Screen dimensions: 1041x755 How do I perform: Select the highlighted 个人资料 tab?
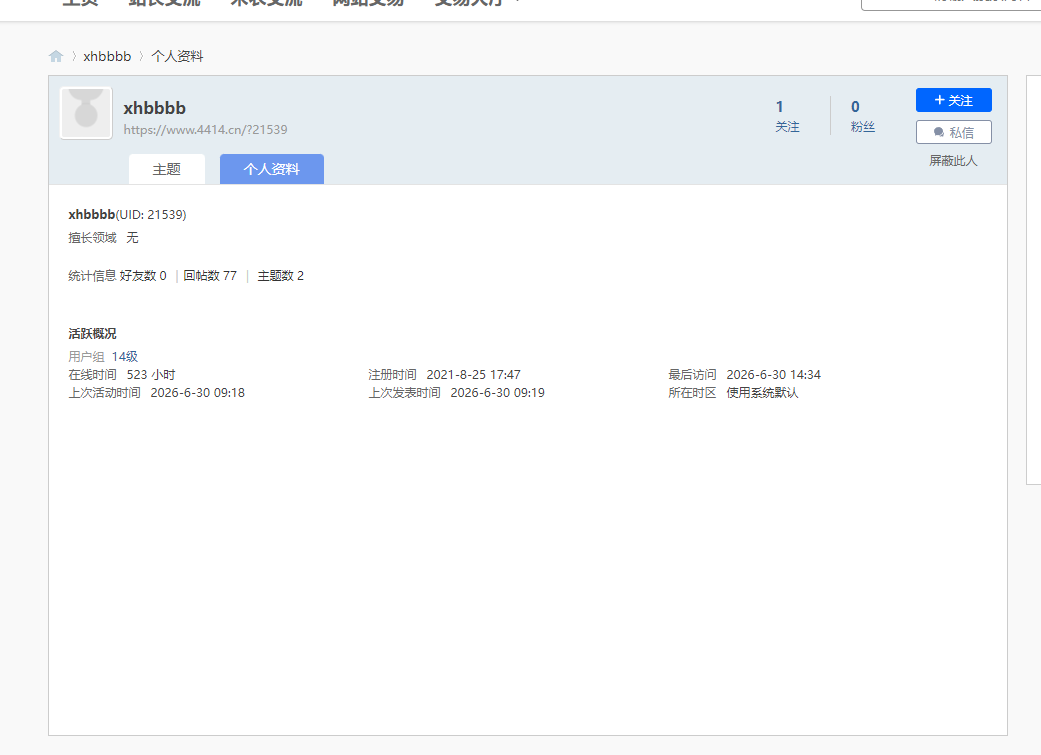click(272, 169)
